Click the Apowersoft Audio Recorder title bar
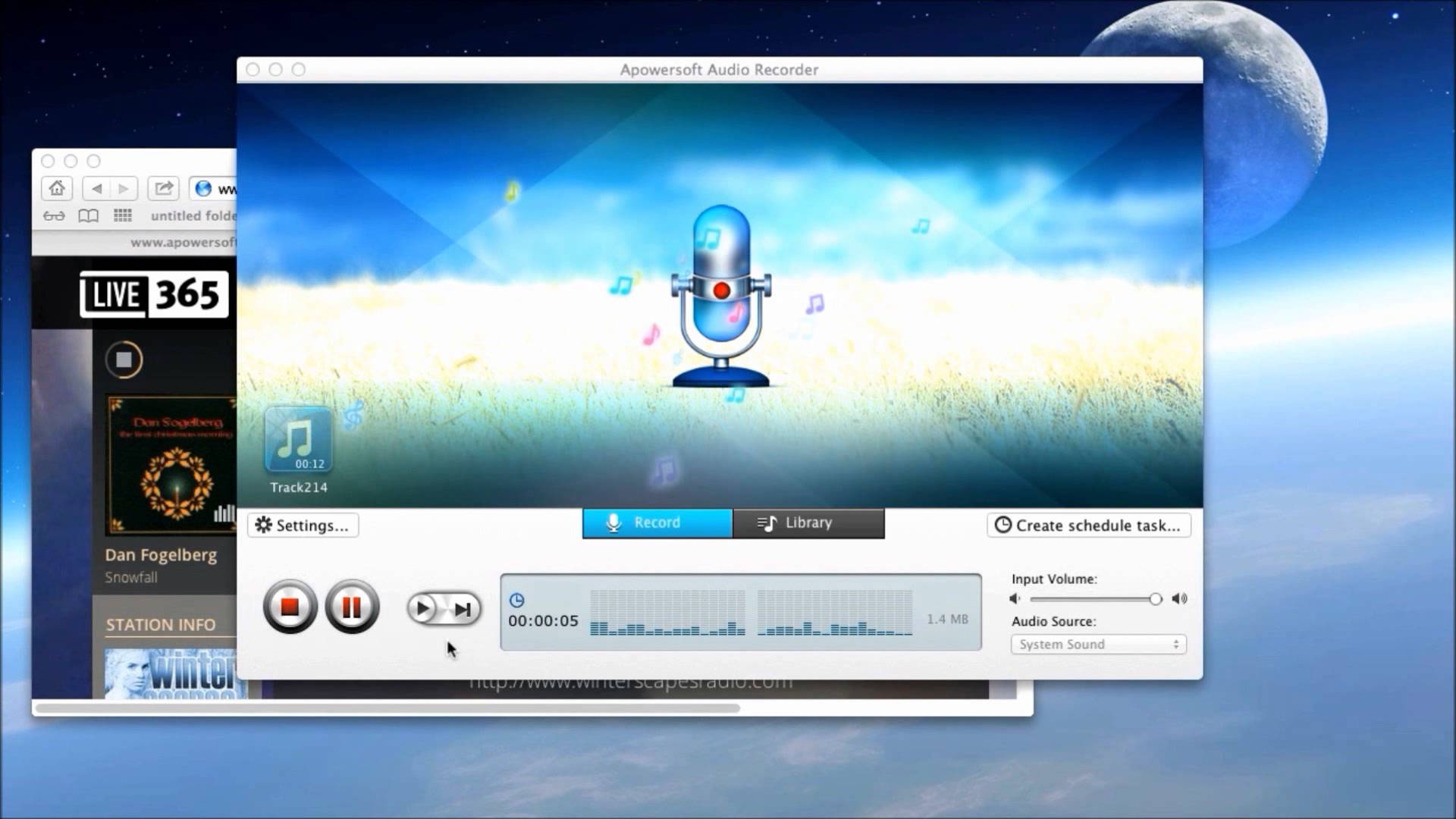 point(719,70)
